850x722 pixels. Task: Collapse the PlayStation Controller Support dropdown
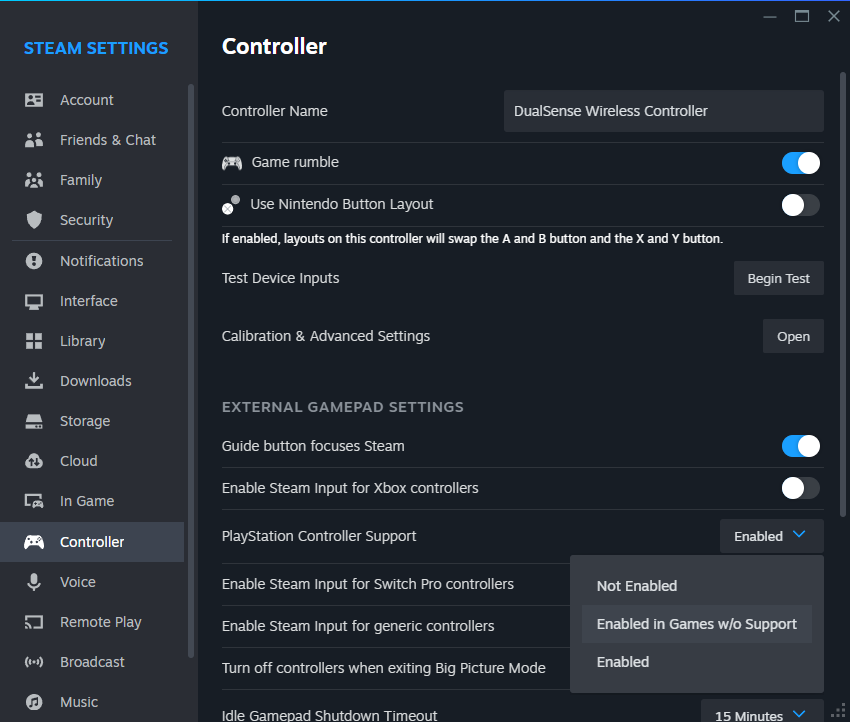(771, 536)
